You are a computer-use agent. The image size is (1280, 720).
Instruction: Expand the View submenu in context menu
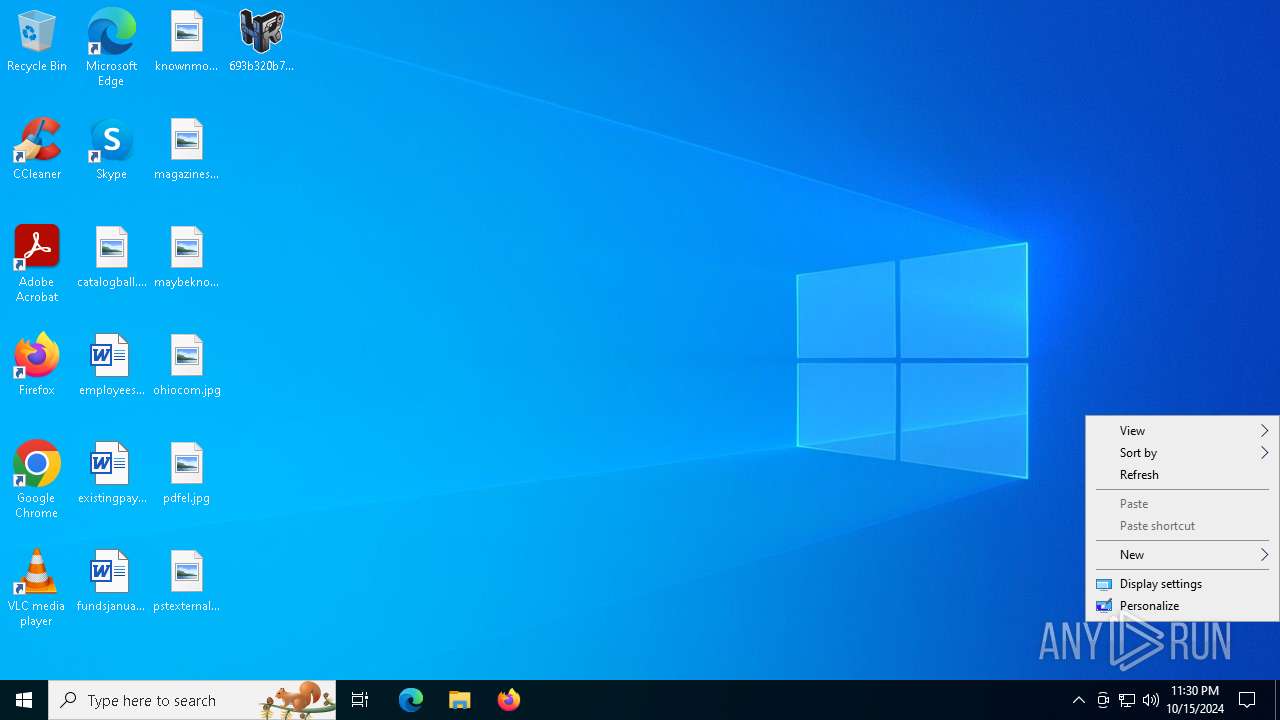tap(1182, 431)
